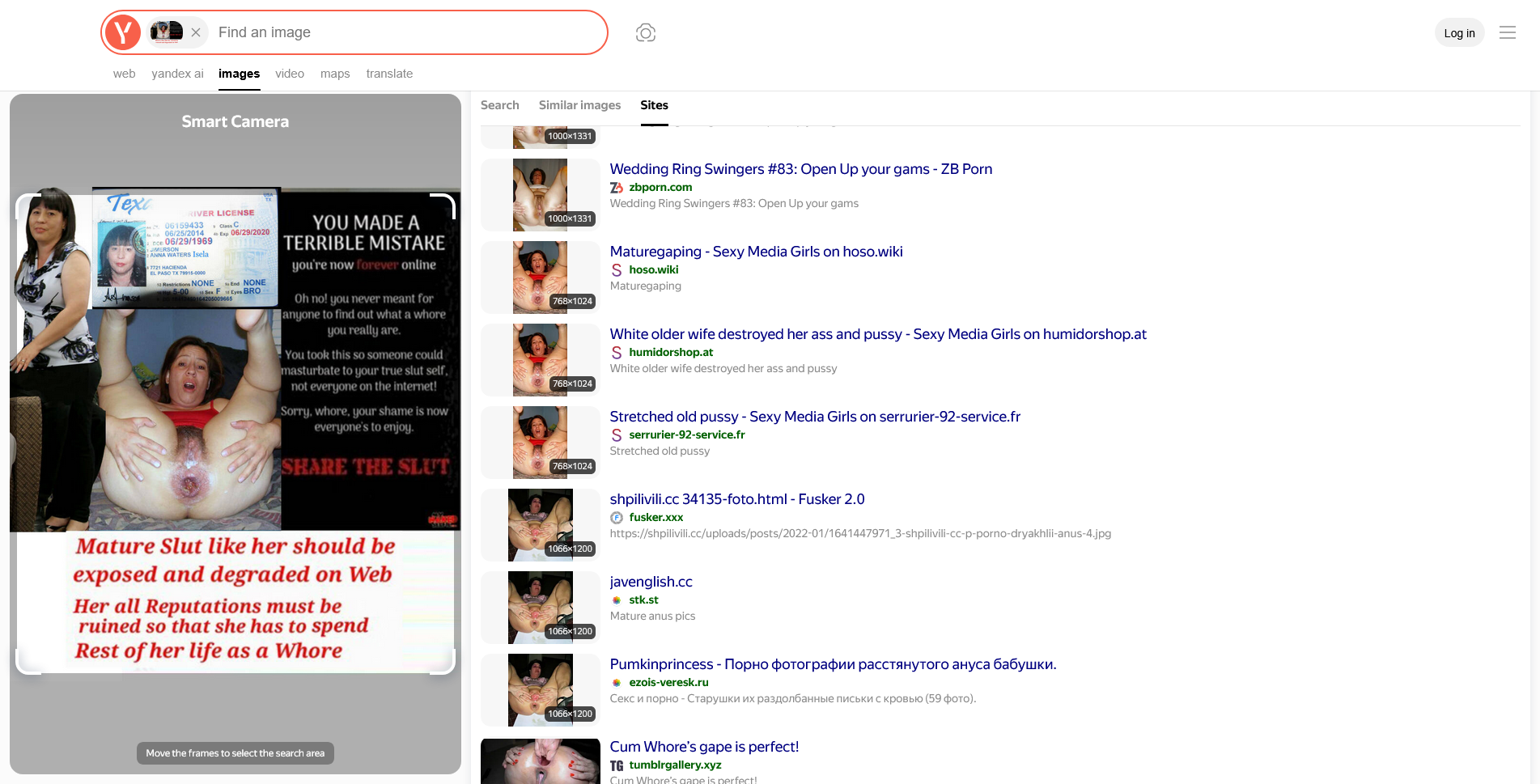The image size is (1540, 784).
Task: Switch to Similar images tab
Action: pyautogui.click(x=579, y=105)
